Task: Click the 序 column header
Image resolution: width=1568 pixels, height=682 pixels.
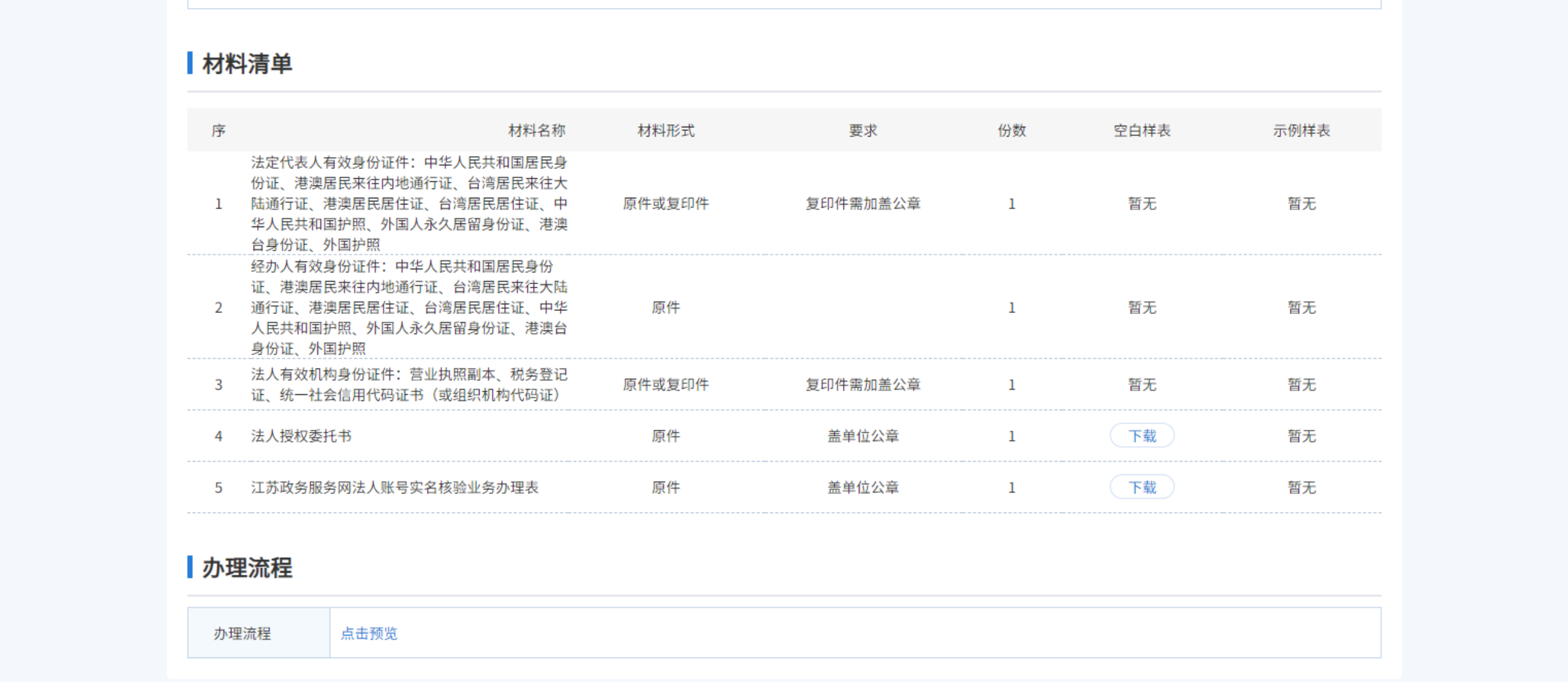Action: pyautogui.click(x=219, y=130)
